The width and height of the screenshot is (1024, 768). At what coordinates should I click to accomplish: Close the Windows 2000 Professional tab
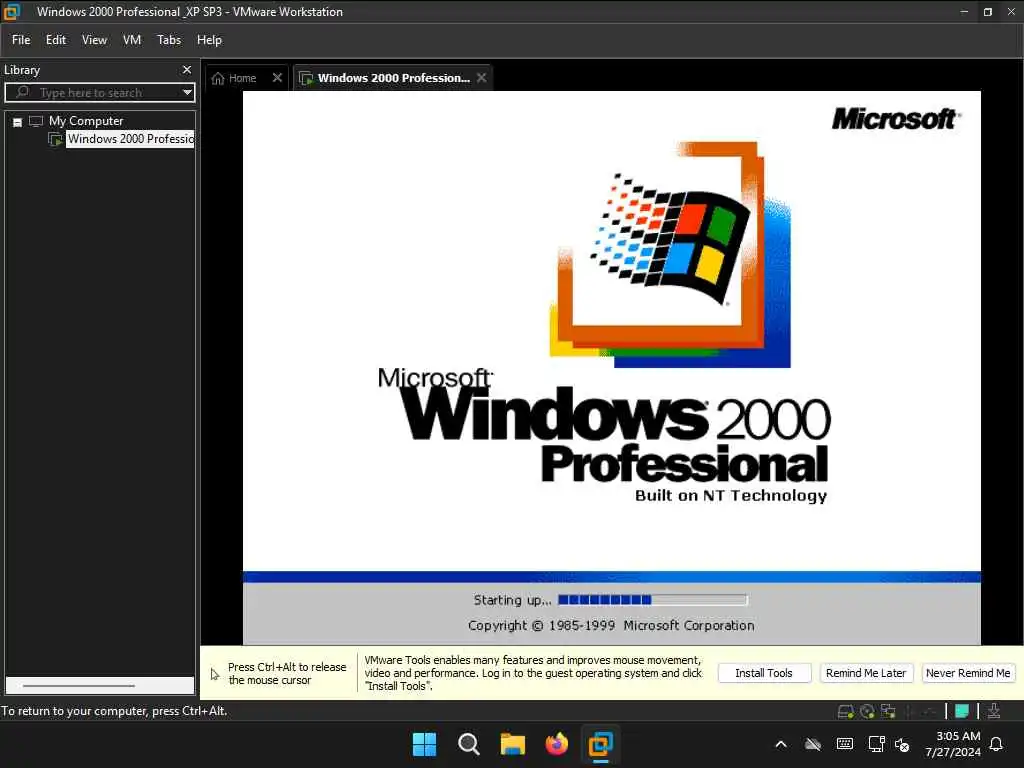tap(481, 78)
